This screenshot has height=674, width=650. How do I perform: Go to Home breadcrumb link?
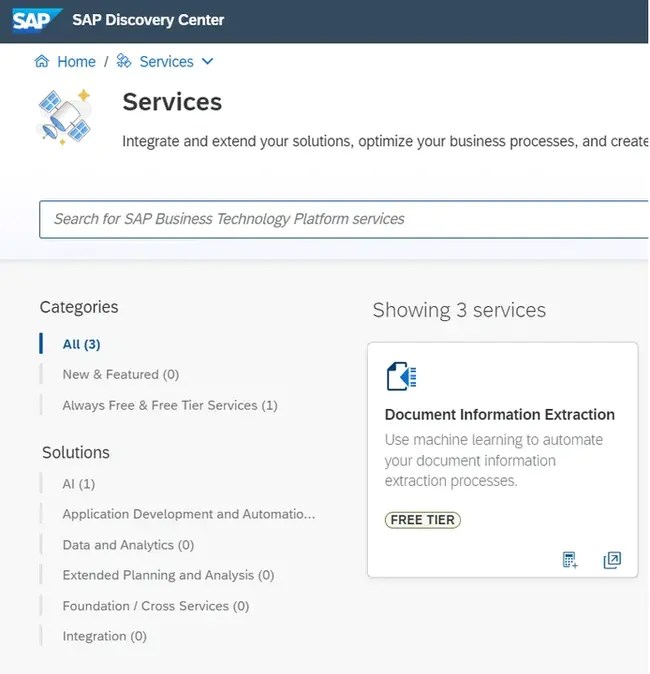pos(76,62)
